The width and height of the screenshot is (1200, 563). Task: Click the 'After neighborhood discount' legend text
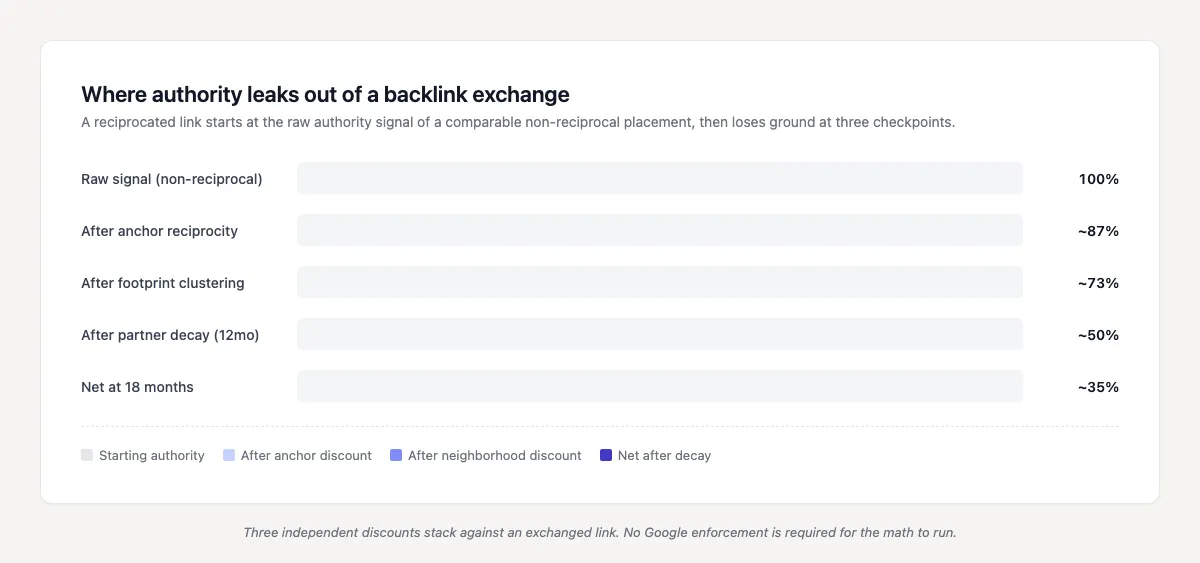click(x=495, y=455)
